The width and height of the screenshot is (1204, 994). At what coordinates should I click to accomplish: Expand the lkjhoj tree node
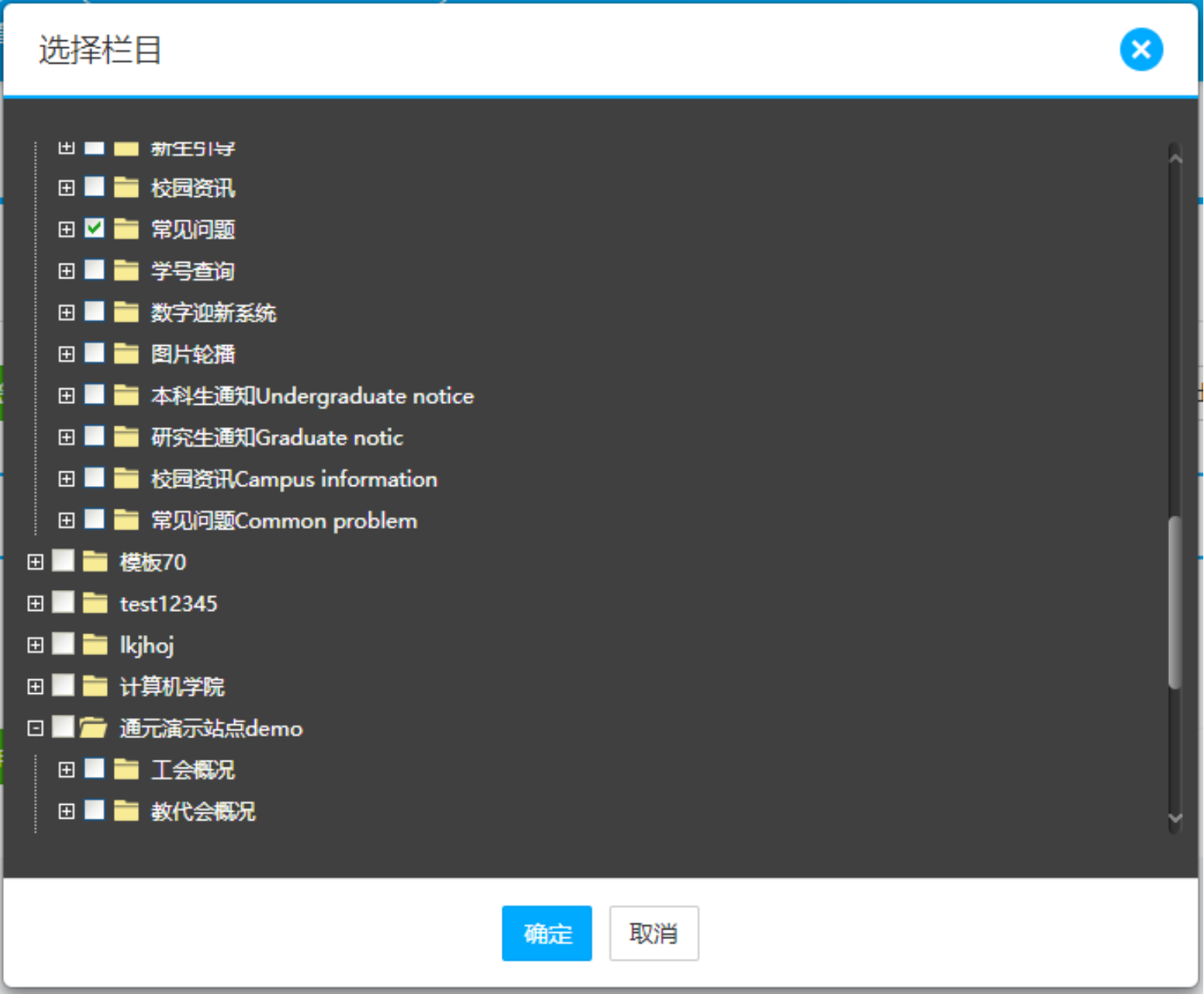coord(35,645)
